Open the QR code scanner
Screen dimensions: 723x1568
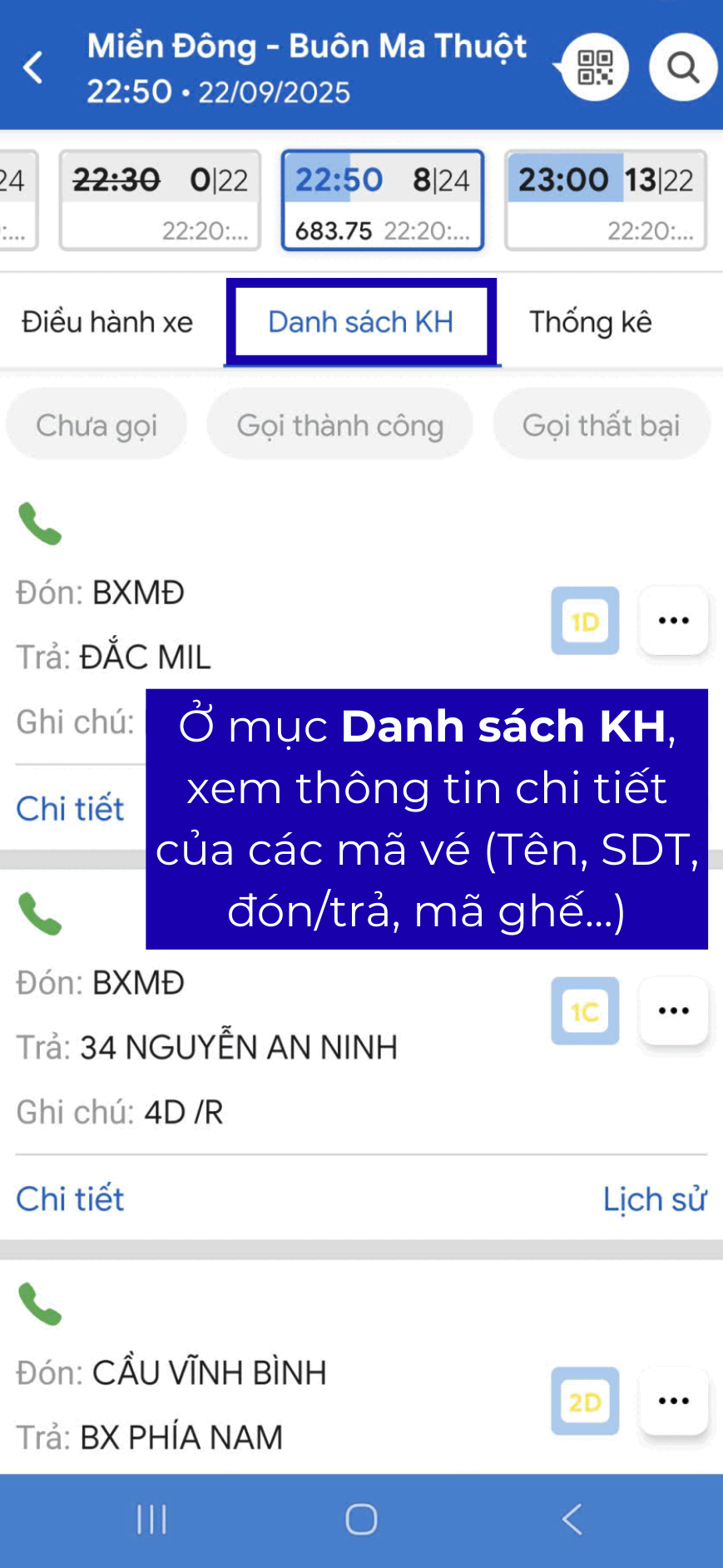tap(594, 67)
